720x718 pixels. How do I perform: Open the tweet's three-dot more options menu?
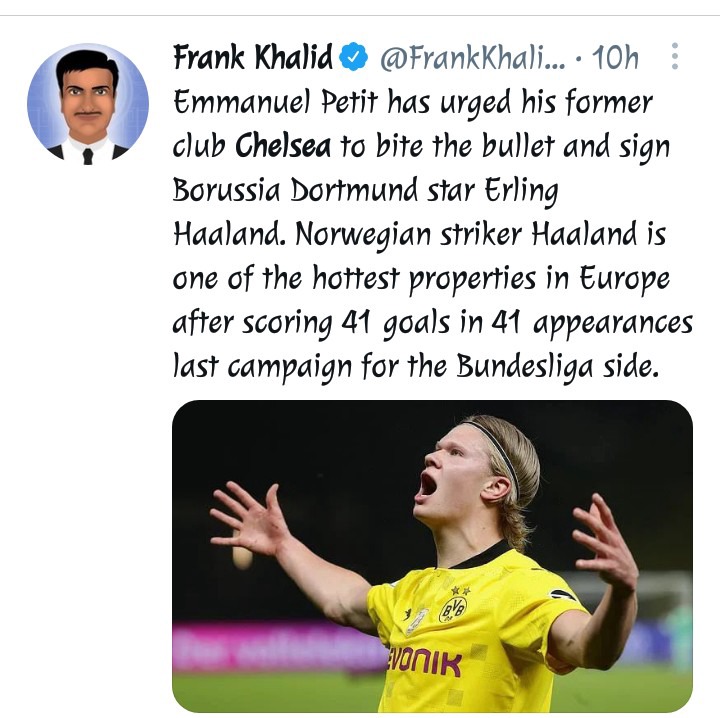675,57
